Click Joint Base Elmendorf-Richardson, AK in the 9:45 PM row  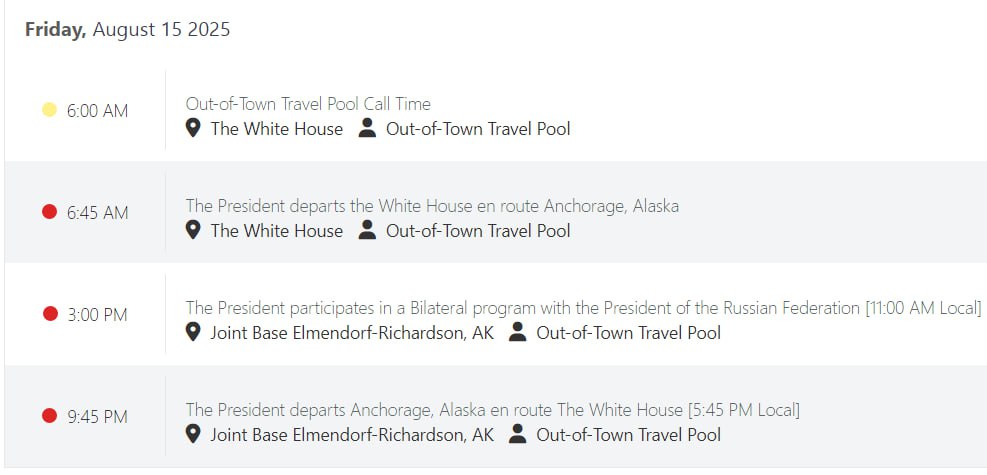352,434
